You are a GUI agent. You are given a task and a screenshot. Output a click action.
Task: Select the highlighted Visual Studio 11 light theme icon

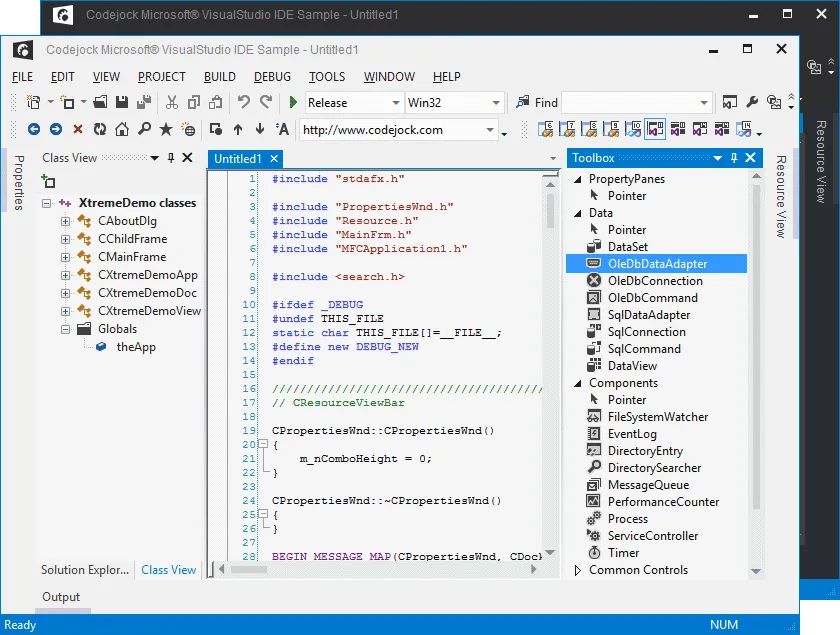coord(655,129)
